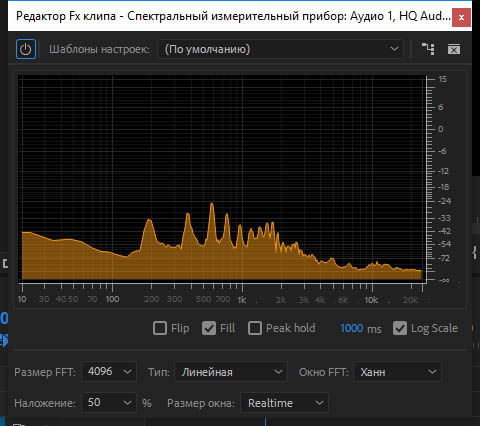This screenshot has width=480, height=426.
Task: Click the 1000 ms peak hold value
Action: (x=352, y=328)
